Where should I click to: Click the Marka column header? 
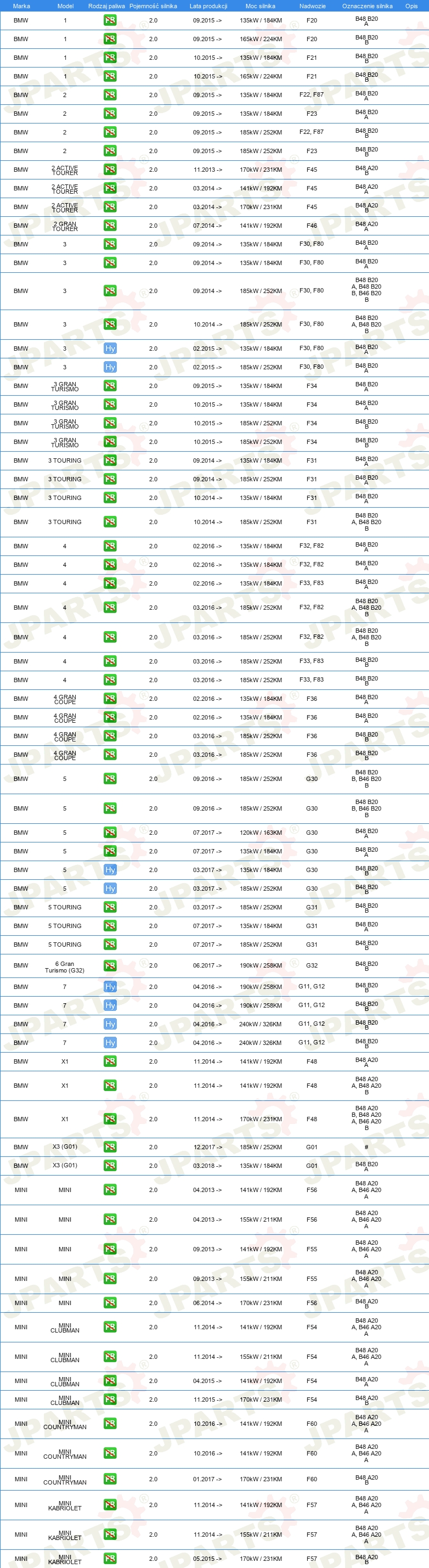tap(21, 6)
